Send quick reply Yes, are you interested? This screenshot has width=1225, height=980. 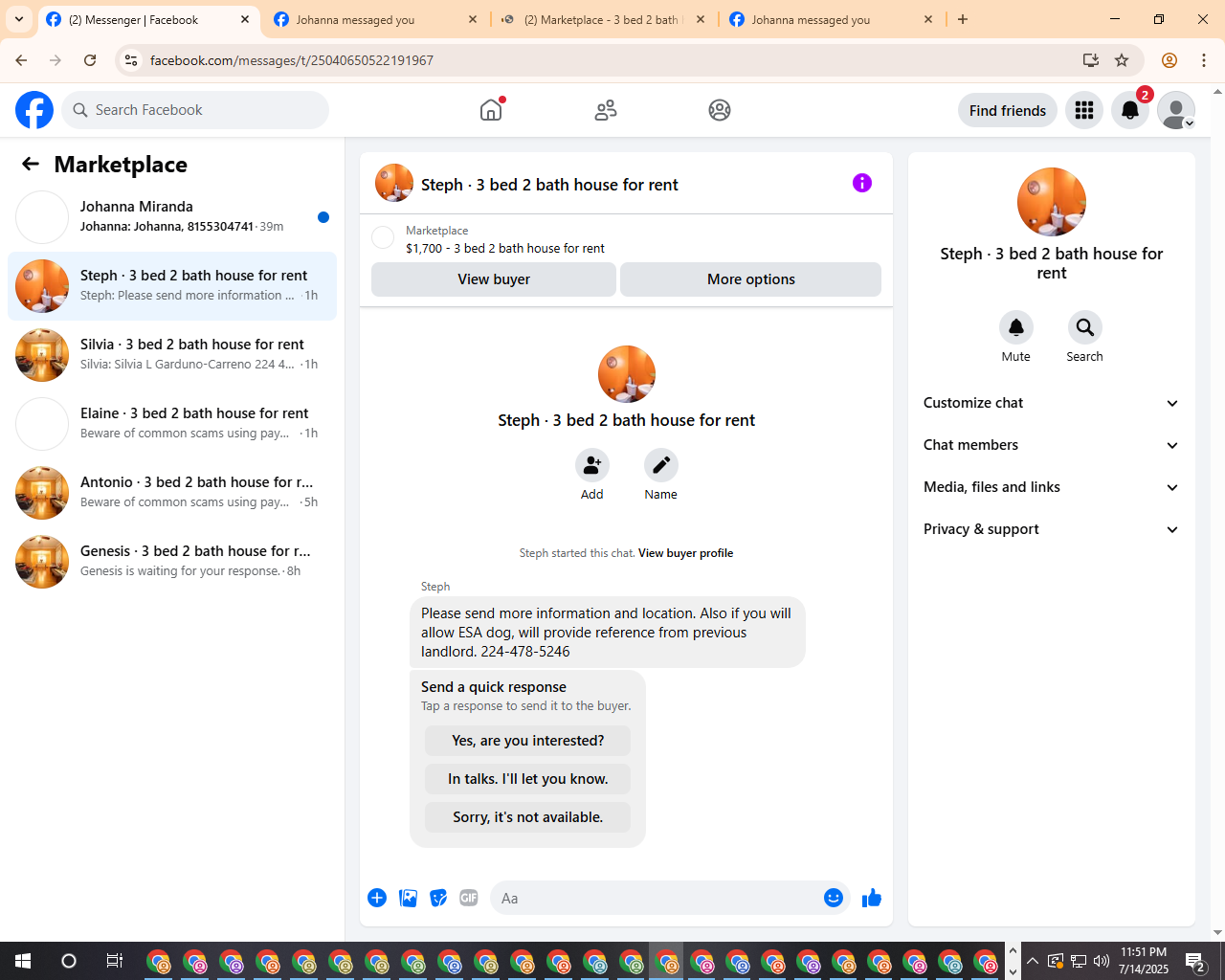click(x=528, y=741)
